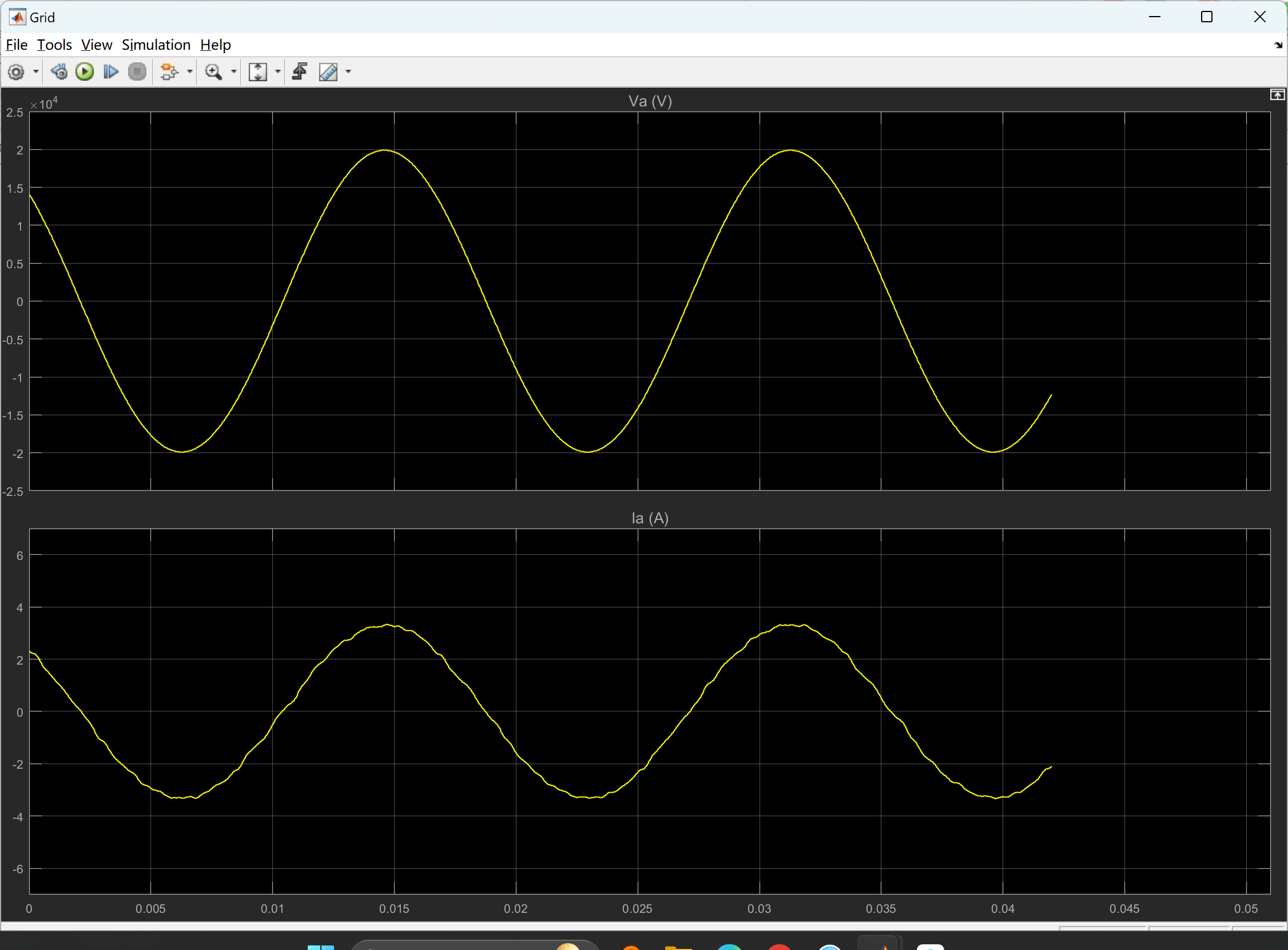Open the View menu
The width and height of the screenshot is (1288, 950).
pos(96,45)
